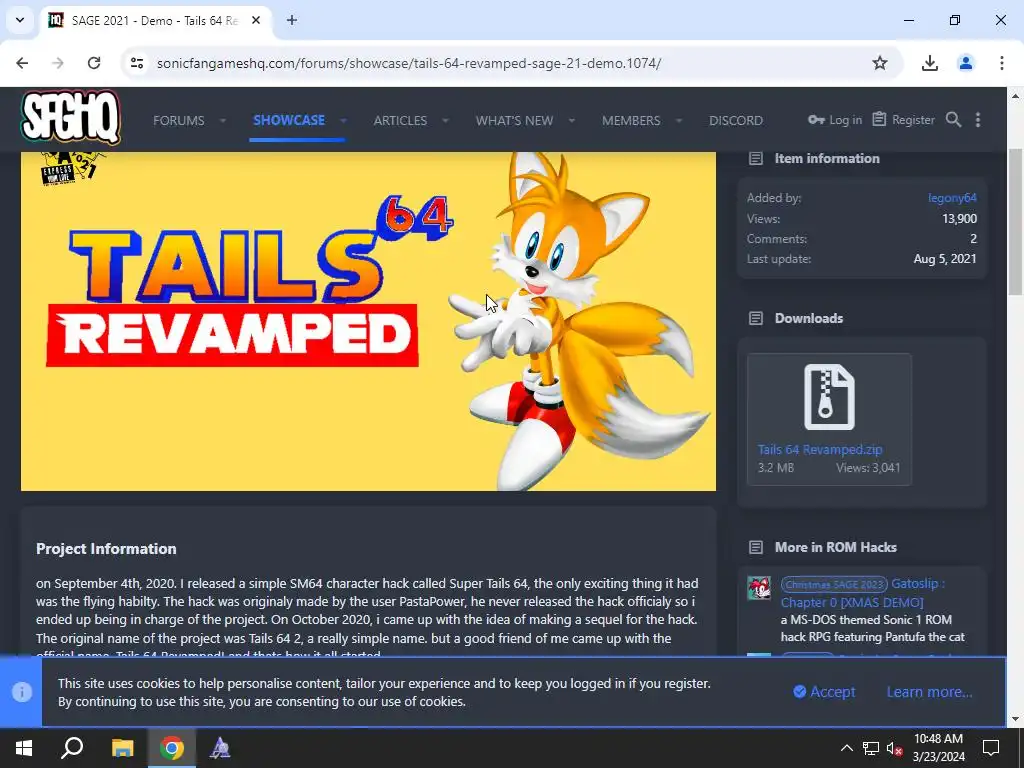This screenshot has height=768, width=1024.
Task: Open Chrome's three-dot menu
Action: [1002, 63]
